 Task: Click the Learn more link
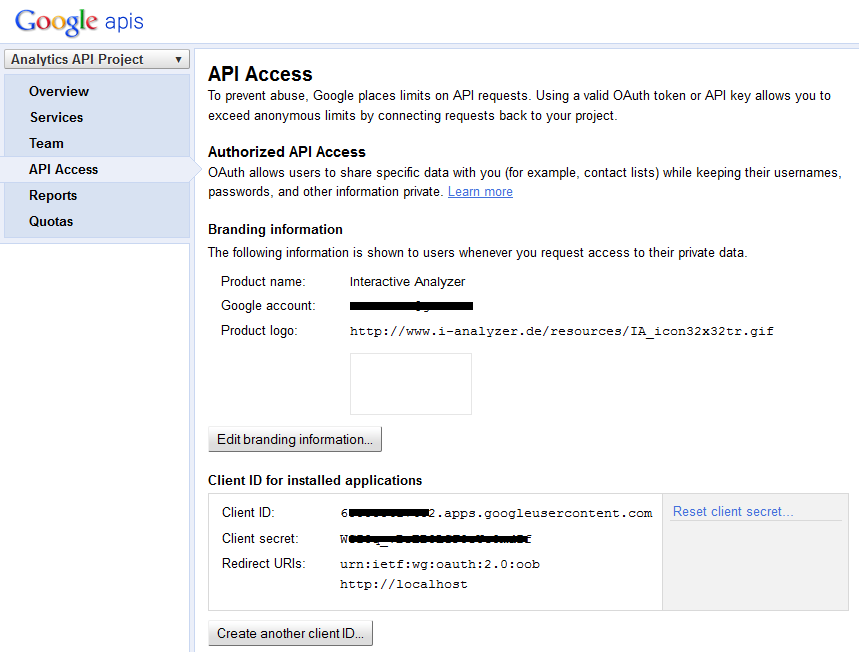click(x=479, y=191)
